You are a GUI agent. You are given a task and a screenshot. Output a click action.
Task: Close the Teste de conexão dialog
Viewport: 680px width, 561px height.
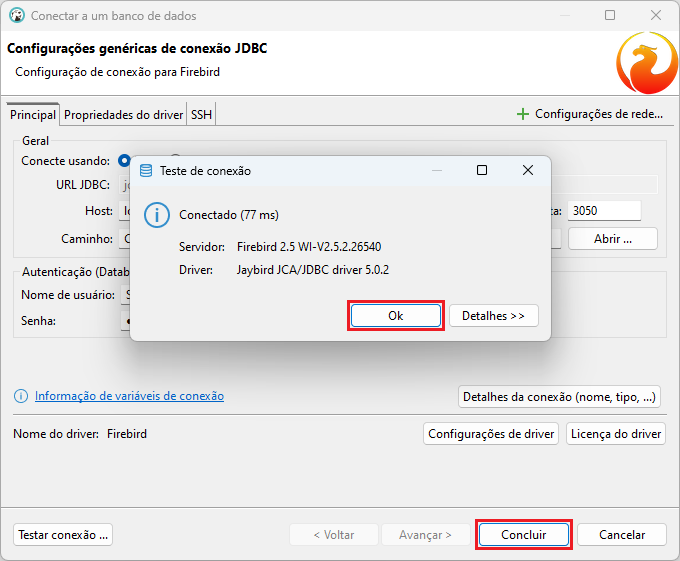(528, 170)
